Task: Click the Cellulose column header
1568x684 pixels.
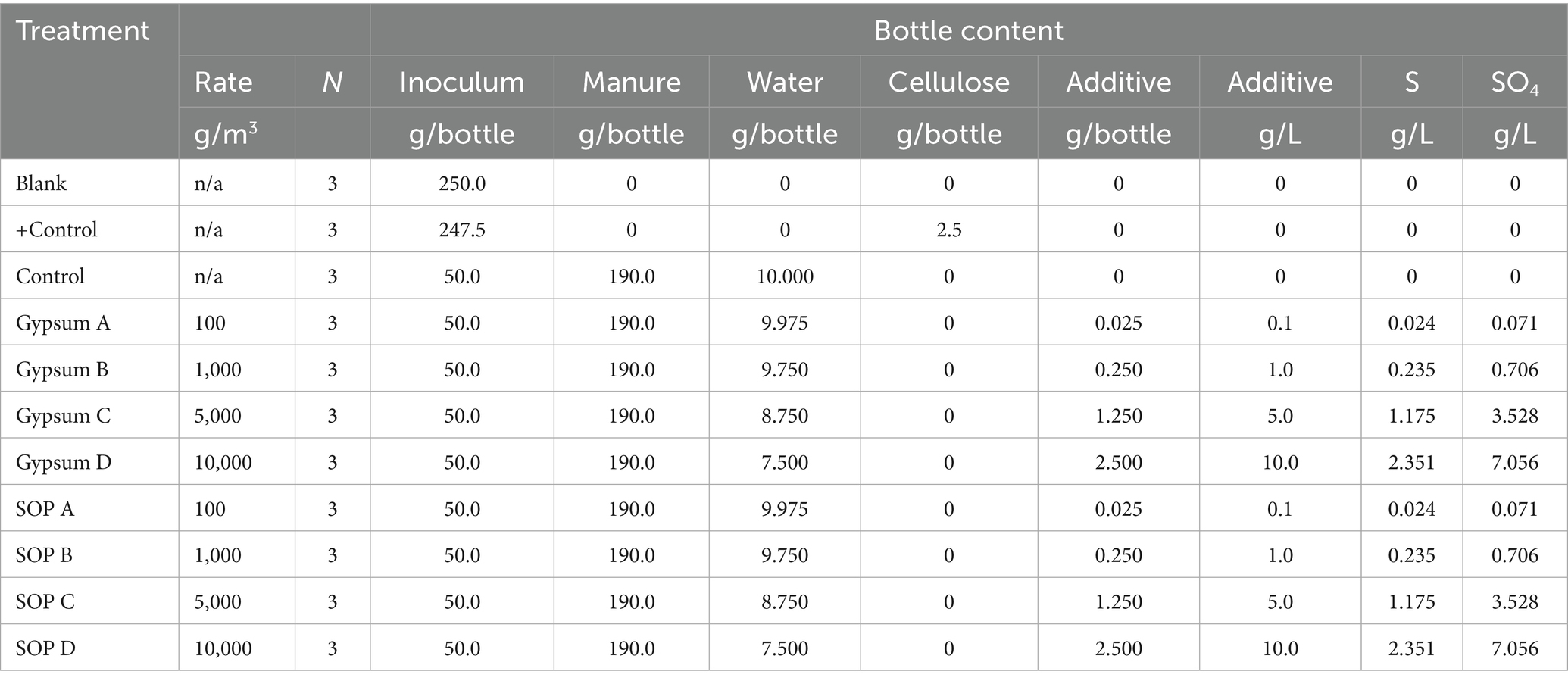Action: point(948,82)
